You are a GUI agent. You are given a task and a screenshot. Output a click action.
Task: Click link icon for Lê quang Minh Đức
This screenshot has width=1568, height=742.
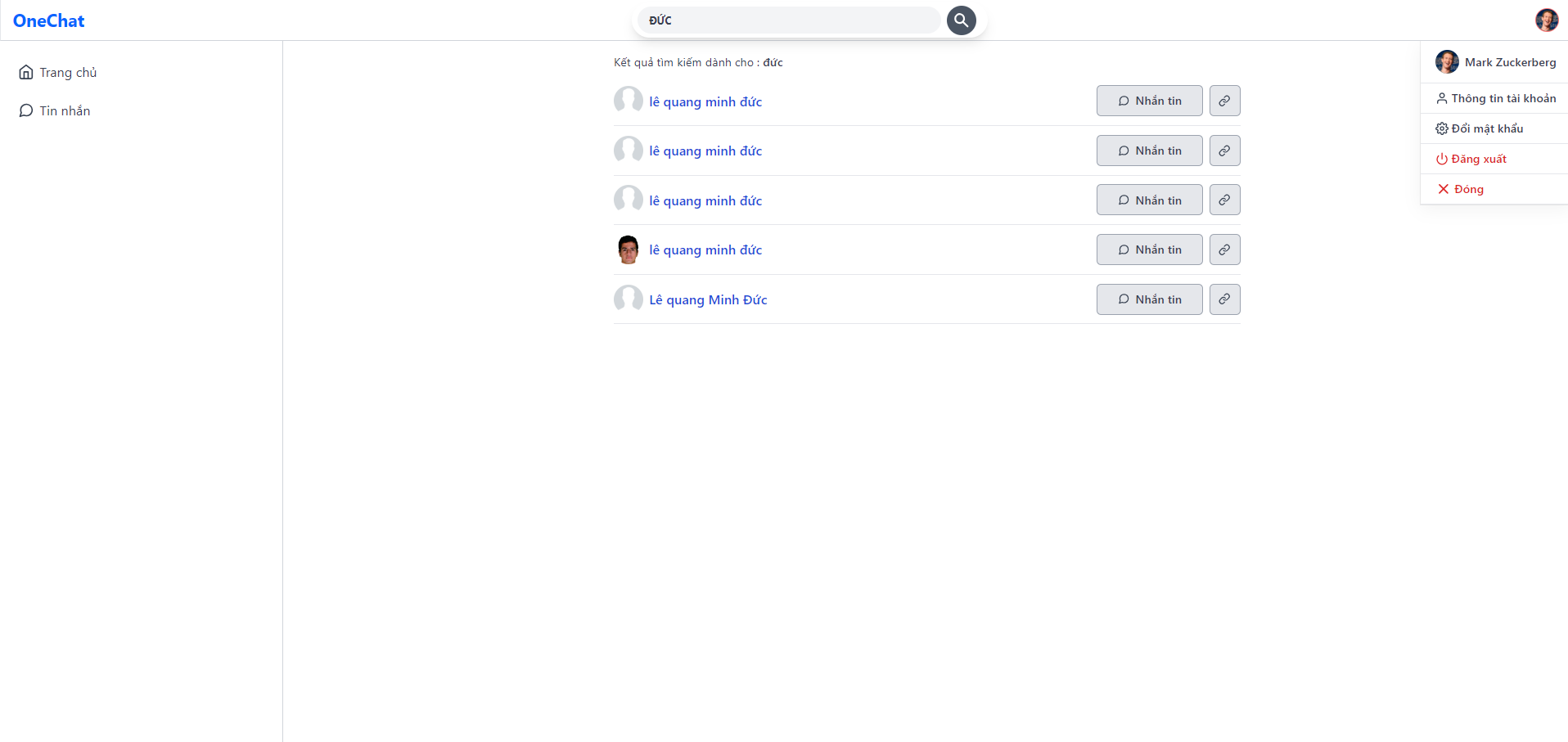[x=1224, y=299]
